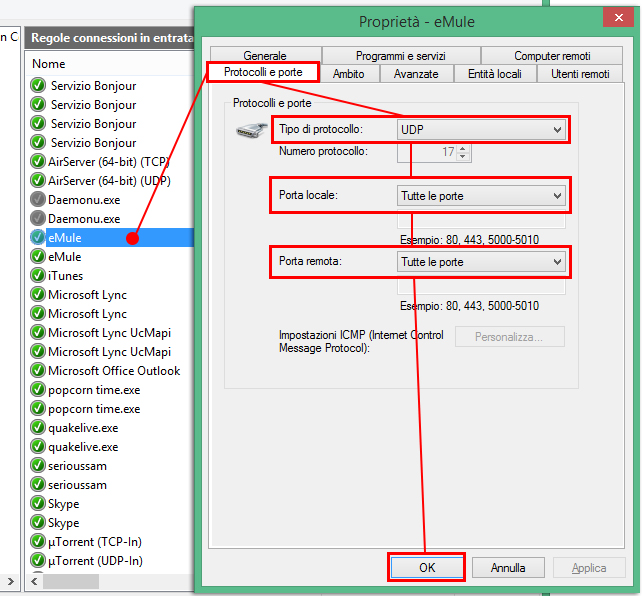This screenshot has height=596, width=642.
Task: Click the left scroll arrow of rules list
Action: point(34,581)
